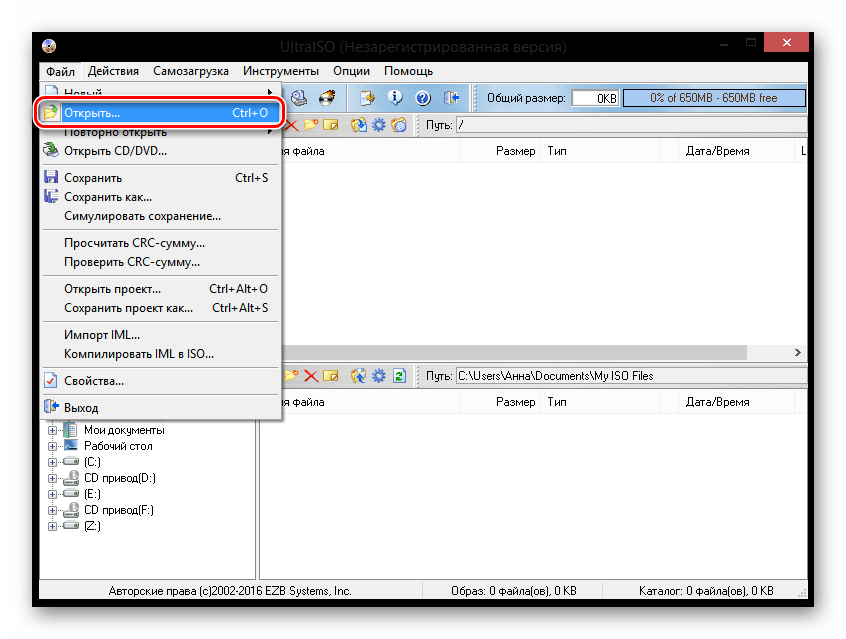The width and height of the screenshot is (846, 639).
Task: Click the add files icon in the upper image toolbar
Action: click(358, 125)
